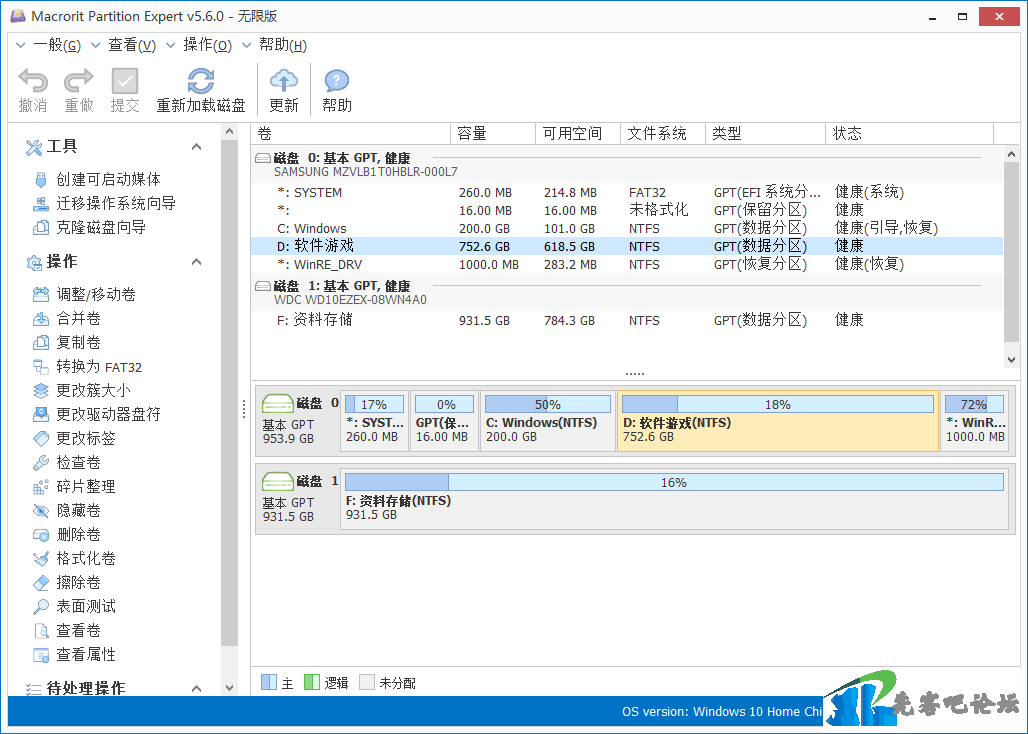Collapse the Operations (操作) section
Screen dimensions: 1028x734
point(196,262)
